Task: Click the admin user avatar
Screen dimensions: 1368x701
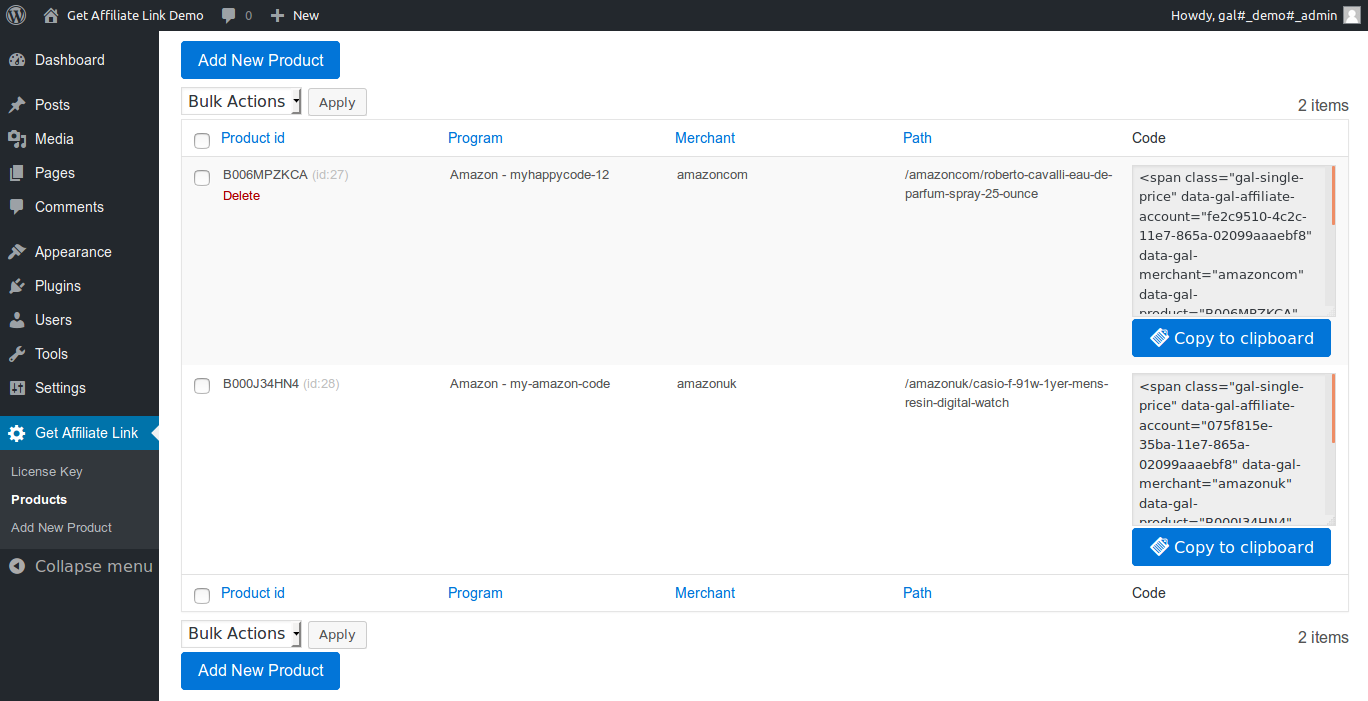Action: [x=1351, y=15]
